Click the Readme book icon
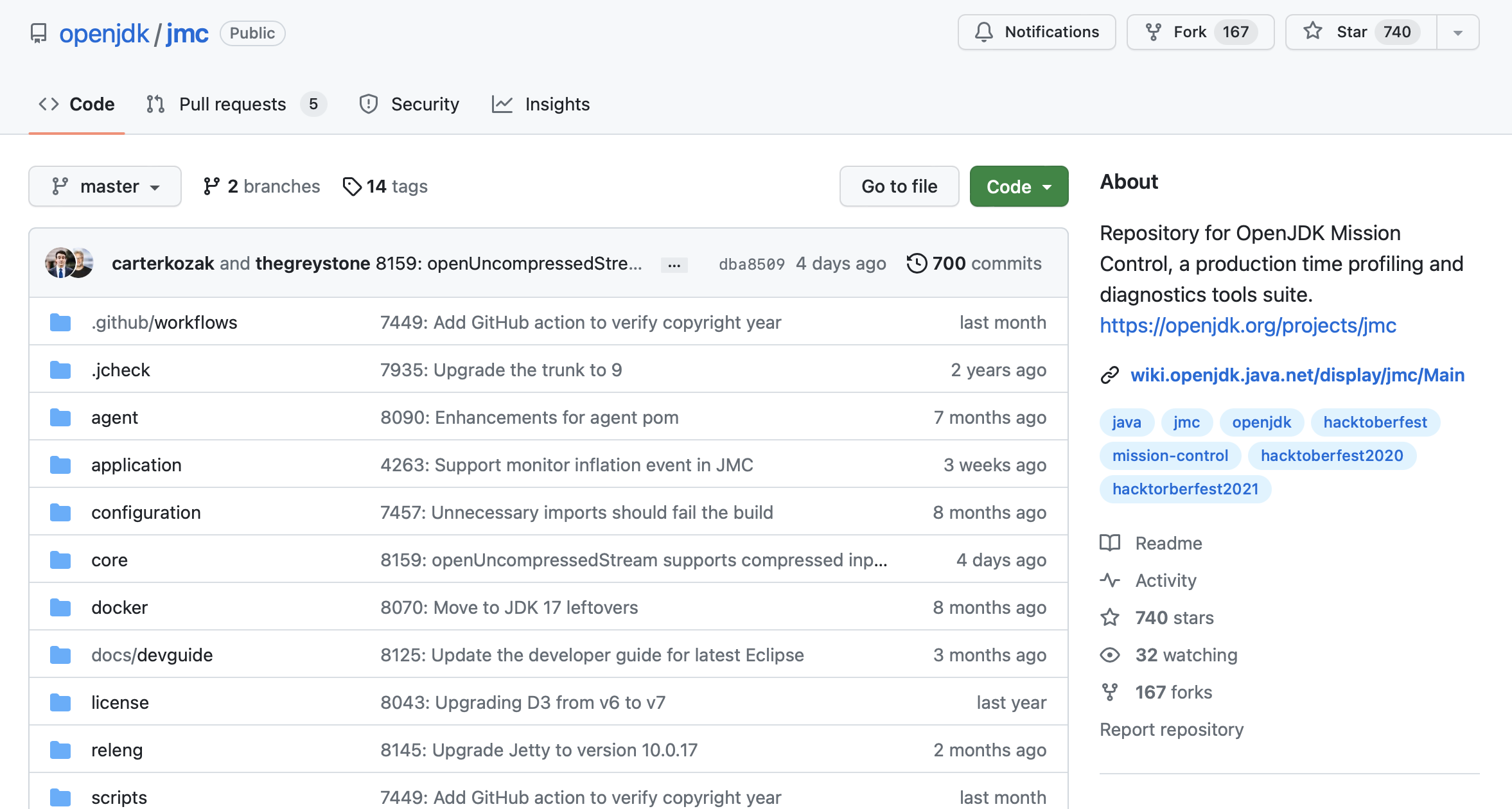 tap(1109, 543)
